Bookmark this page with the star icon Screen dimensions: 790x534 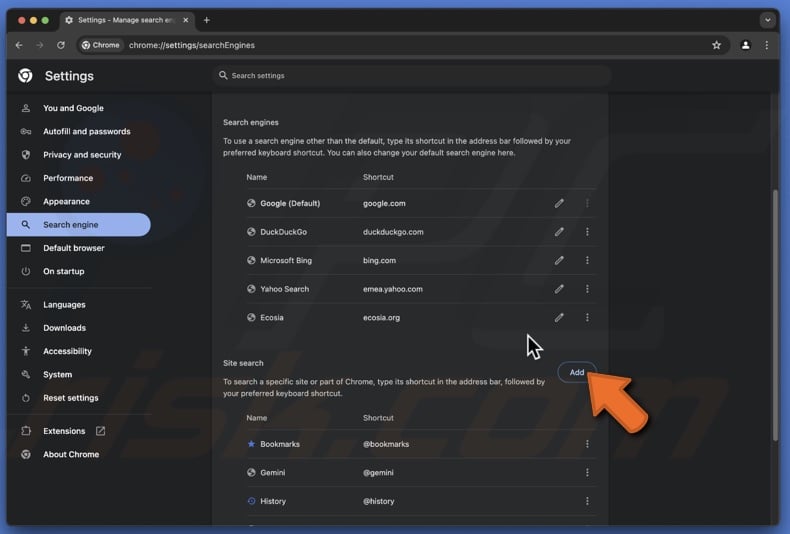[x=716, y=45]
